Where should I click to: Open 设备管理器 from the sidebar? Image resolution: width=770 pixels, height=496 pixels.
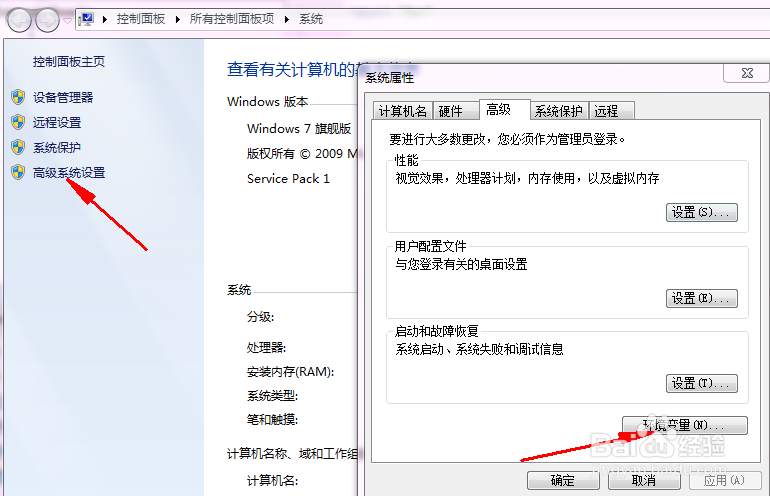coord(63,97)
